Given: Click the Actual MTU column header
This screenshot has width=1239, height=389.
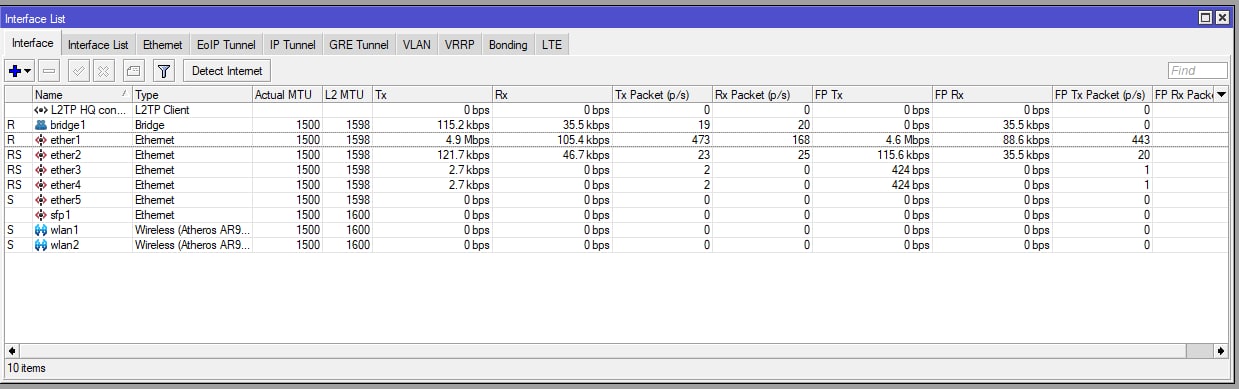Looking at the screenshot, I should pos(287,95).
